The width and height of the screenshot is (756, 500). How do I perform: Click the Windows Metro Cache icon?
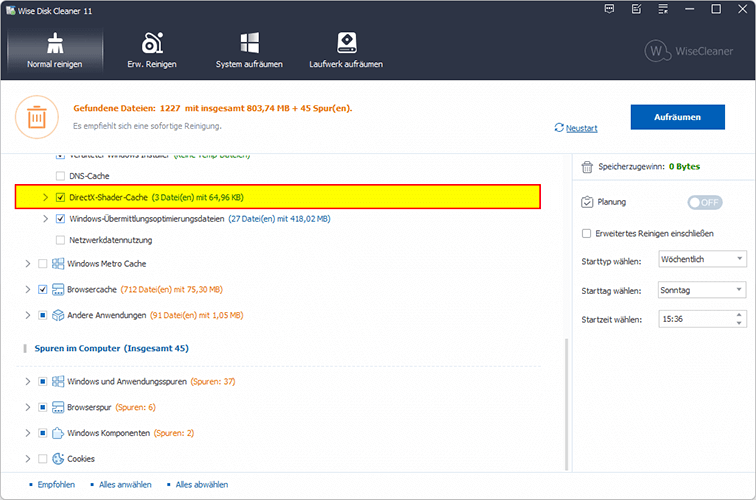(x=58, y=264)
